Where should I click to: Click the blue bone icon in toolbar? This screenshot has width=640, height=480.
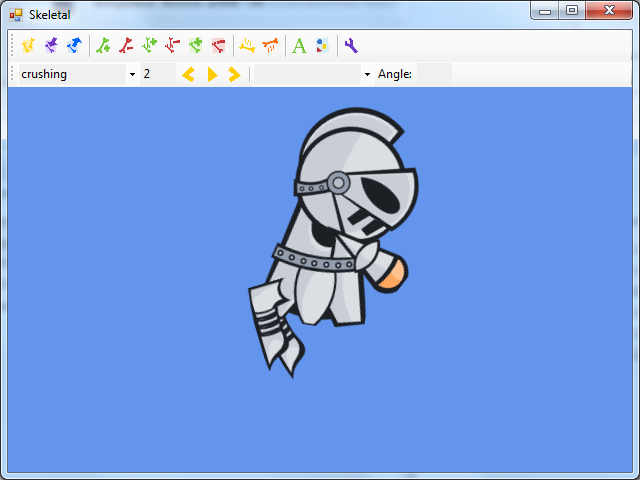pyautogui.click(x=73, y=45)
